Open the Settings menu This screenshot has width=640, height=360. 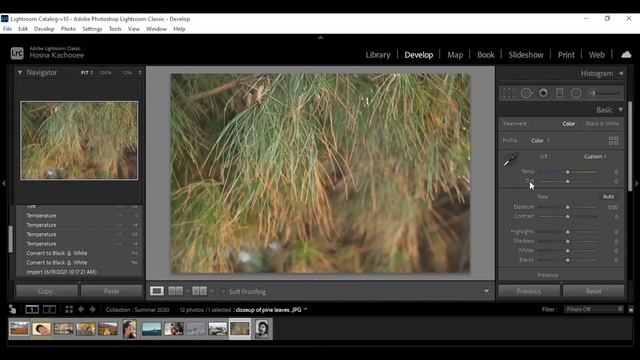pos(92,29)
